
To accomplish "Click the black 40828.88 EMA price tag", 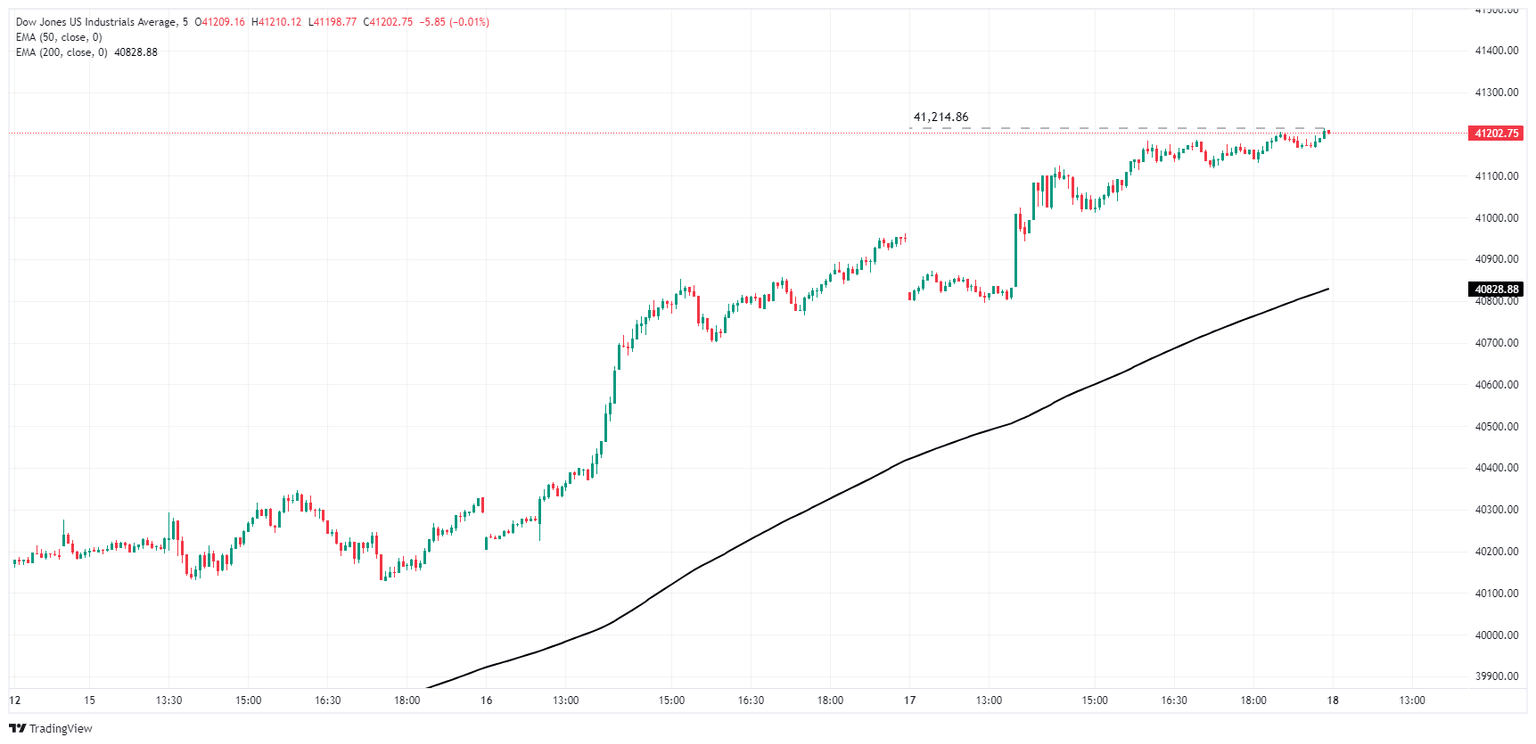I will (1496, 290).
